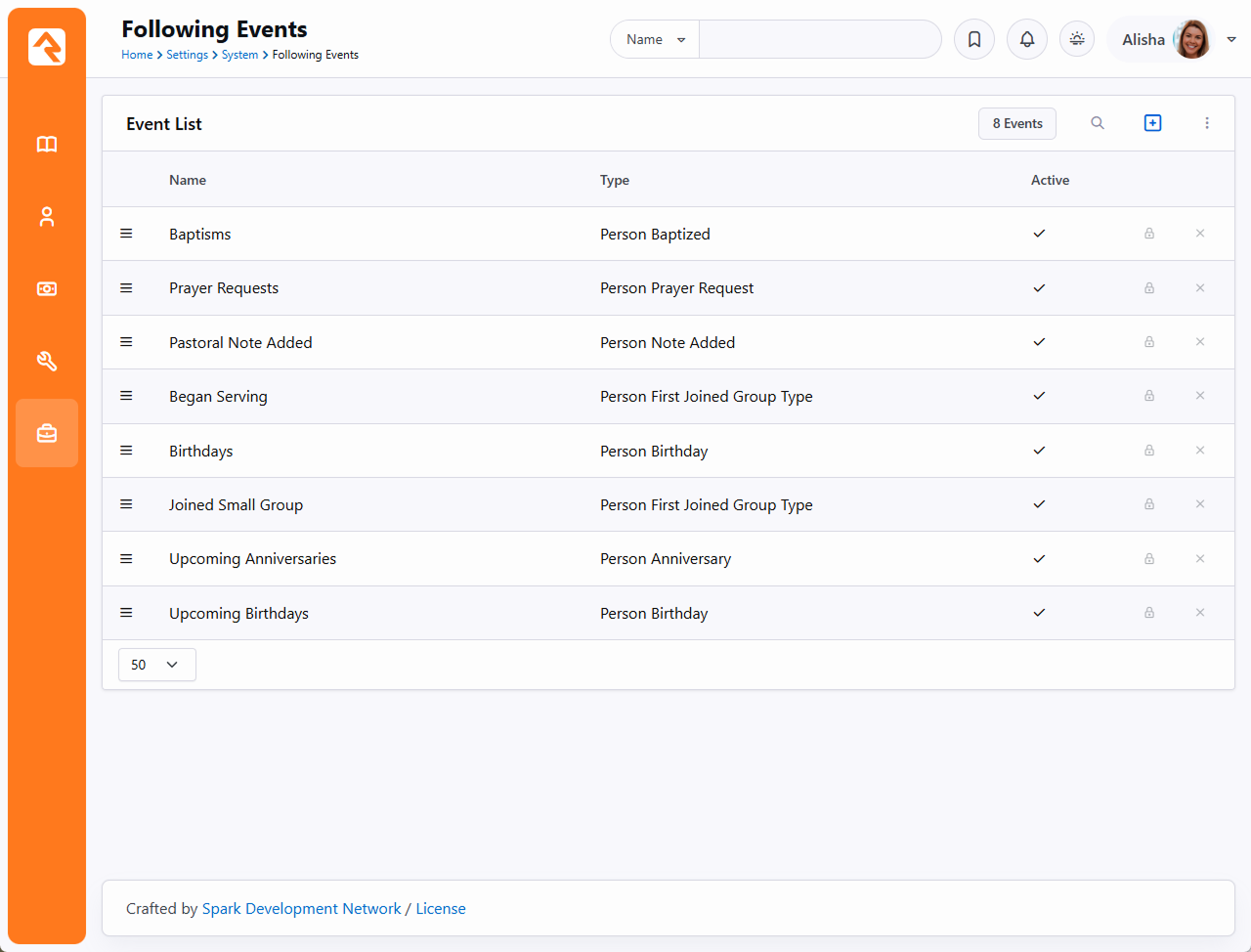Expand the Name search type dropdown
Viewport: 1251px width, 952px height.
pos(655,40)
